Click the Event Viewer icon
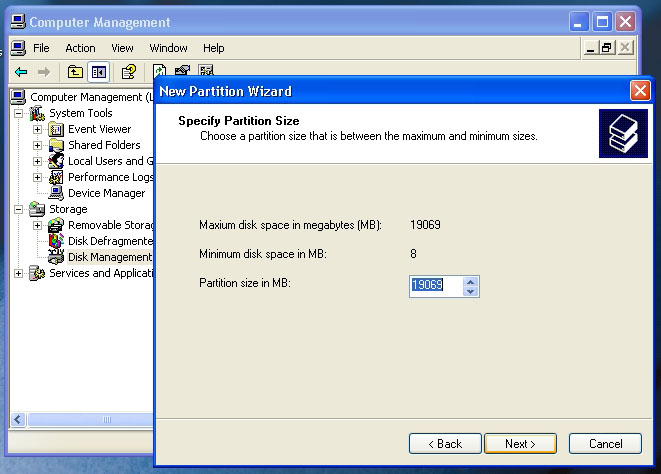 pos(57,129)
